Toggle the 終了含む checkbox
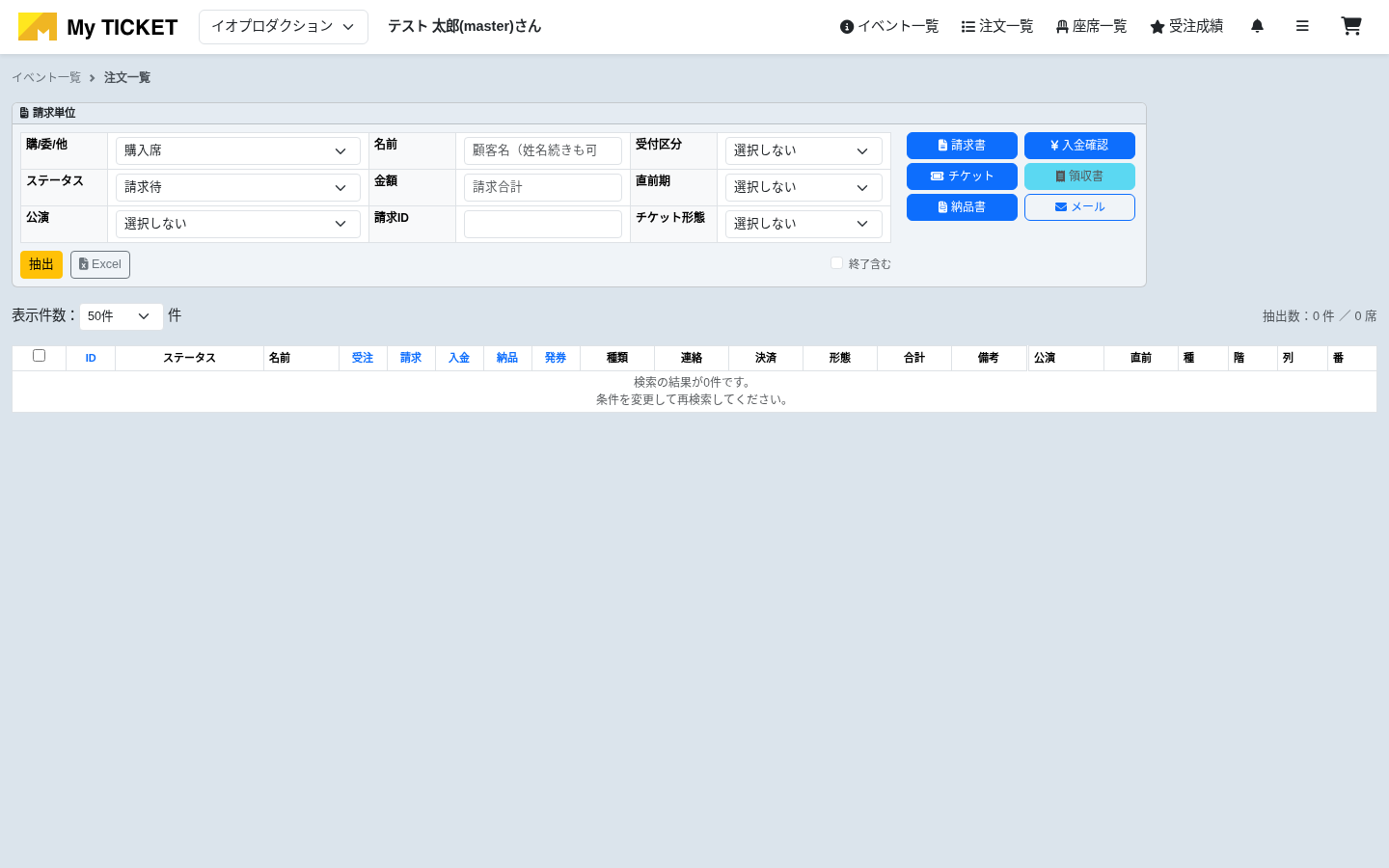 click(837, 263)
